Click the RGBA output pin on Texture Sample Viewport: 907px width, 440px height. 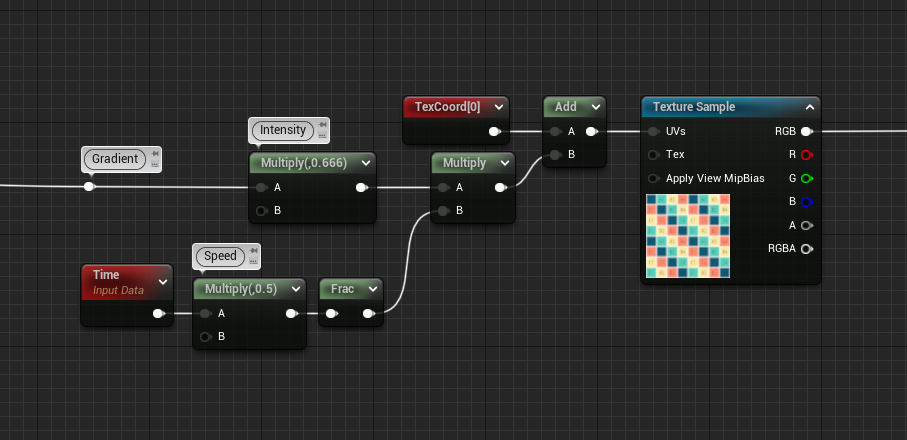pos(806,249)
